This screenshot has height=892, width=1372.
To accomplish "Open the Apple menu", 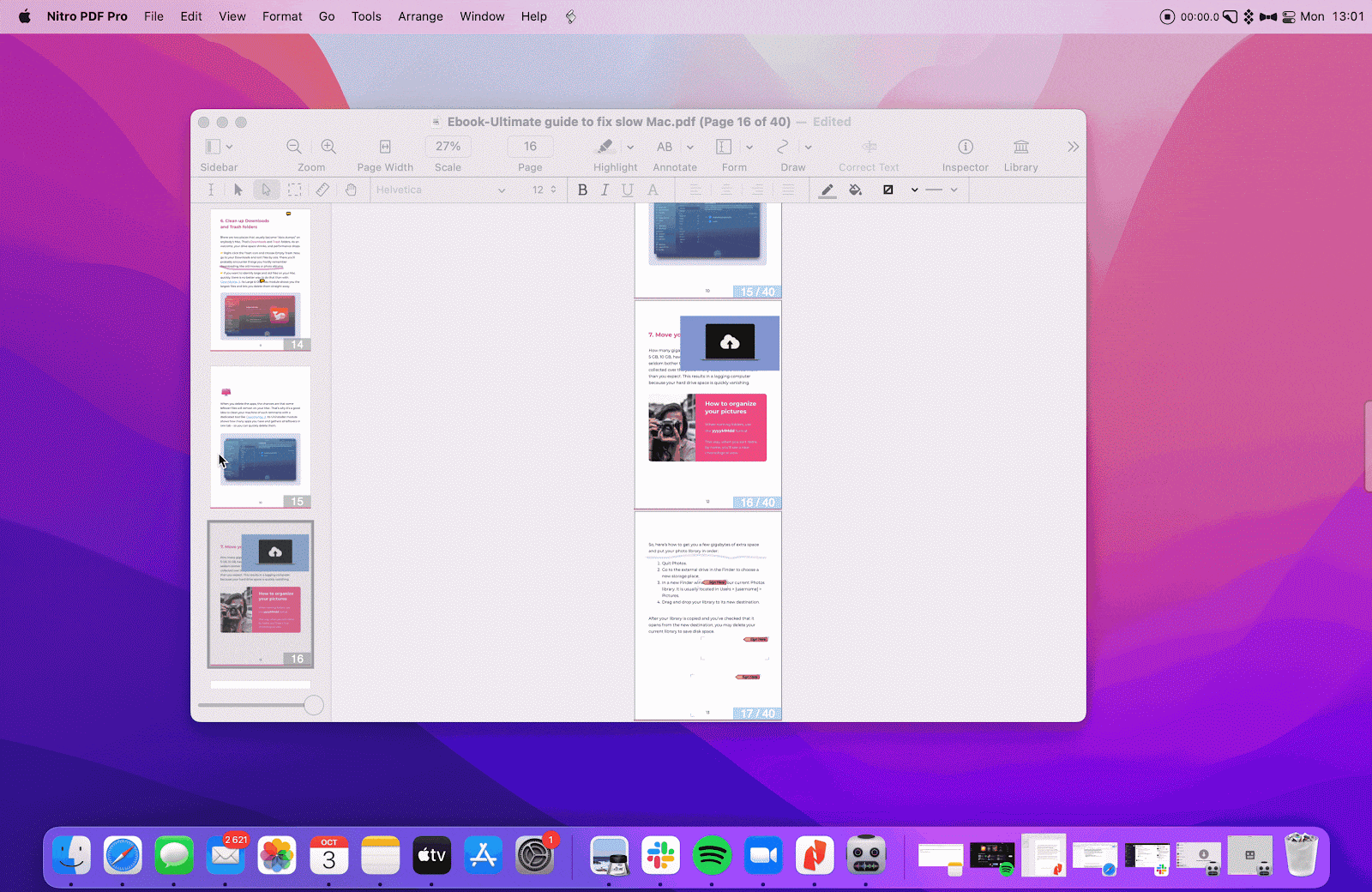I will pos(25,16).
